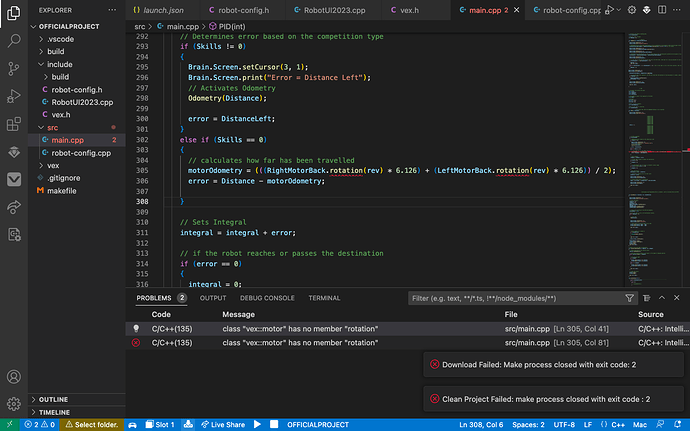Open the Explorer view in activity bar

pos(14,13)
